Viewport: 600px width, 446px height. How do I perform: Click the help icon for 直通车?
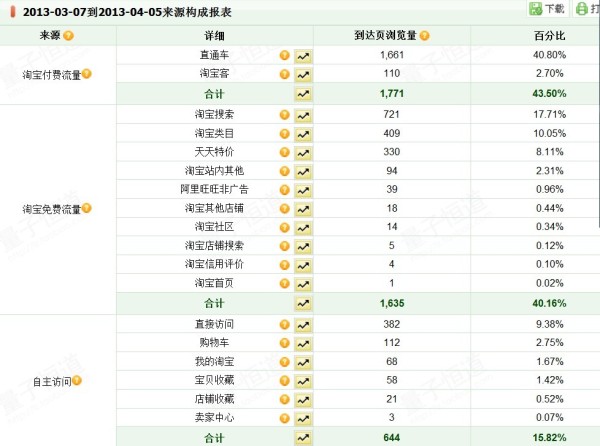pyautogui.click(x=285, y=55)
